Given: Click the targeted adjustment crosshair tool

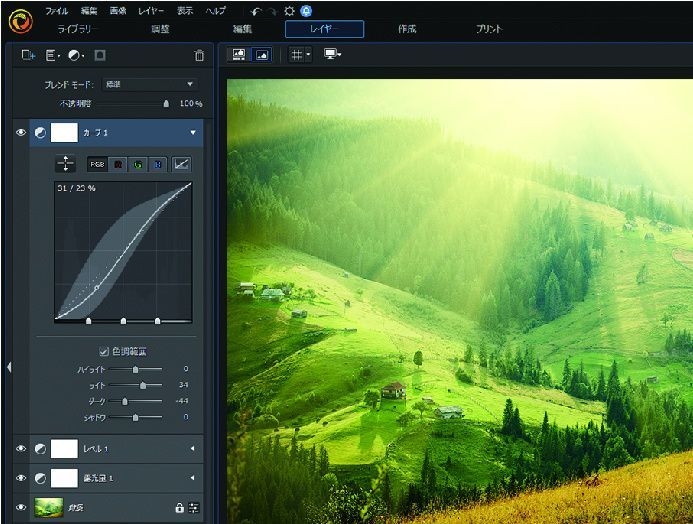Looking at the screenshot, I should coord(67,163).
